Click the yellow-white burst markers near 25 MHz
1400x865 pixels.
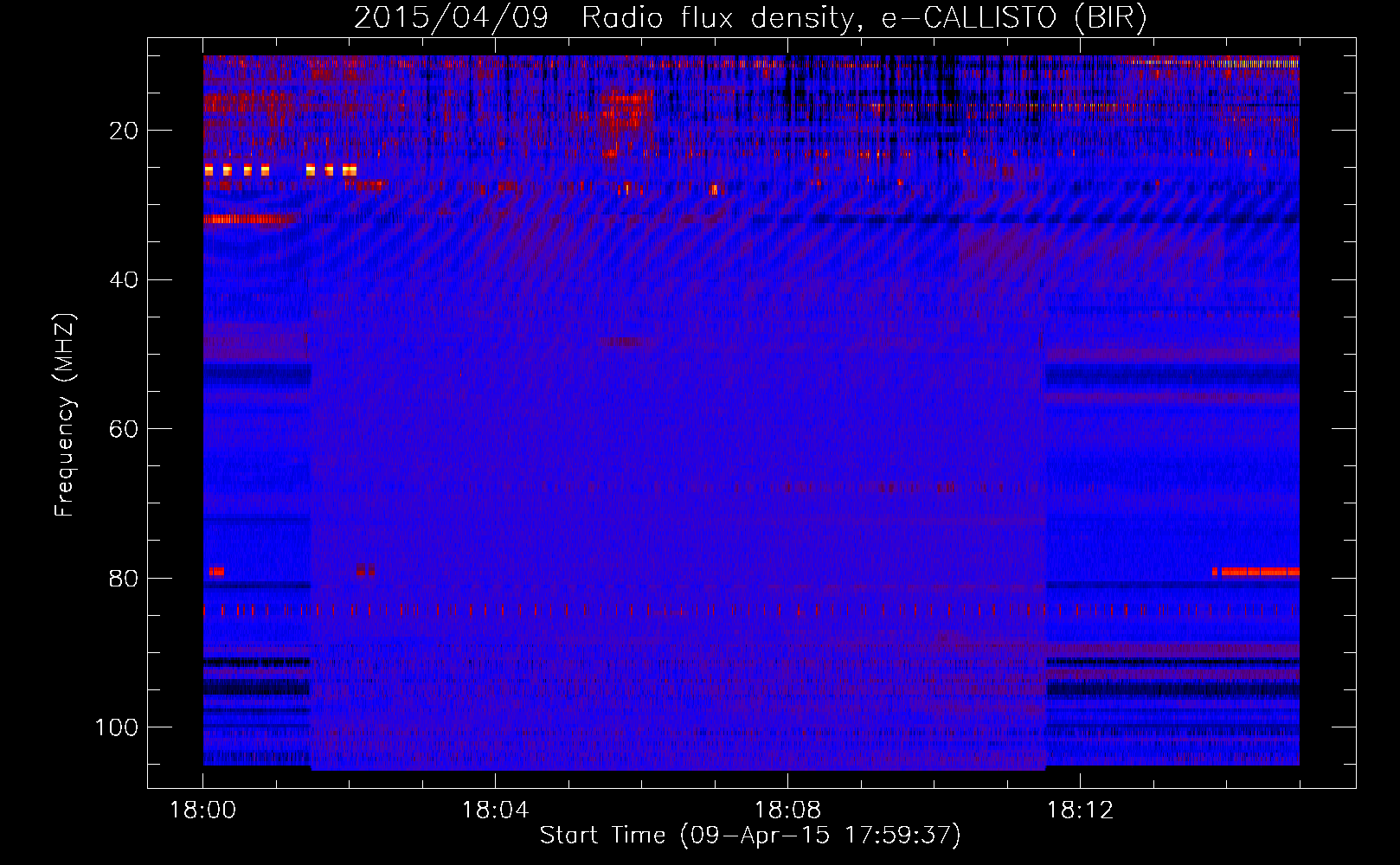pos(280,170)
